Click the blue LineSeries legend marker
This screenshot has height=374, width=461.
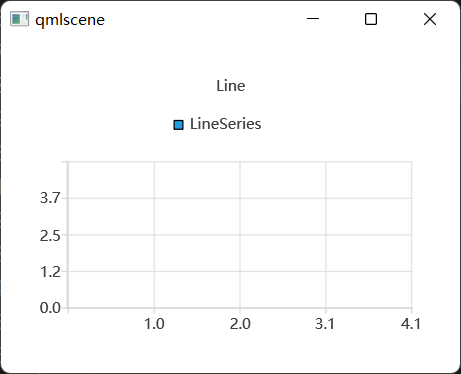pos(178,125)
